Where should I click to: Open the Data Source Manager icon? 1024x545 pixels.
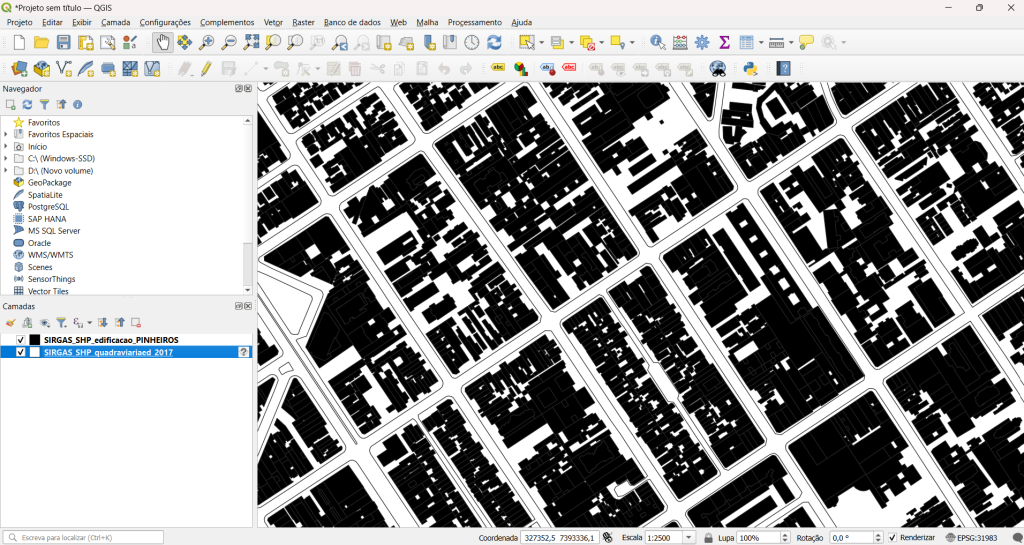coord(20,68)
